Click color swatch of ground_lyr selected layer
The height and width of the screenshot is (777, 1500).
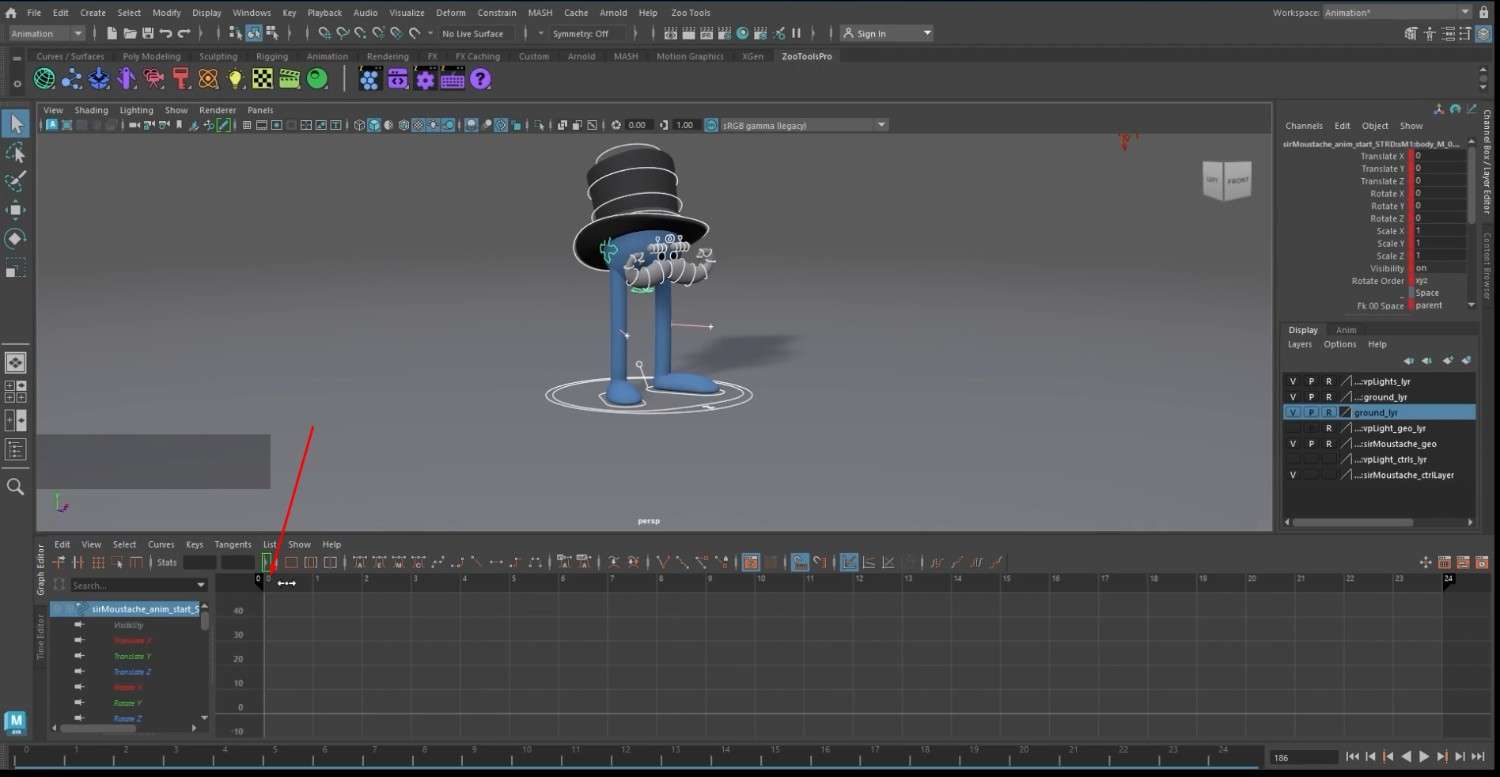[x=1346, y=412]
